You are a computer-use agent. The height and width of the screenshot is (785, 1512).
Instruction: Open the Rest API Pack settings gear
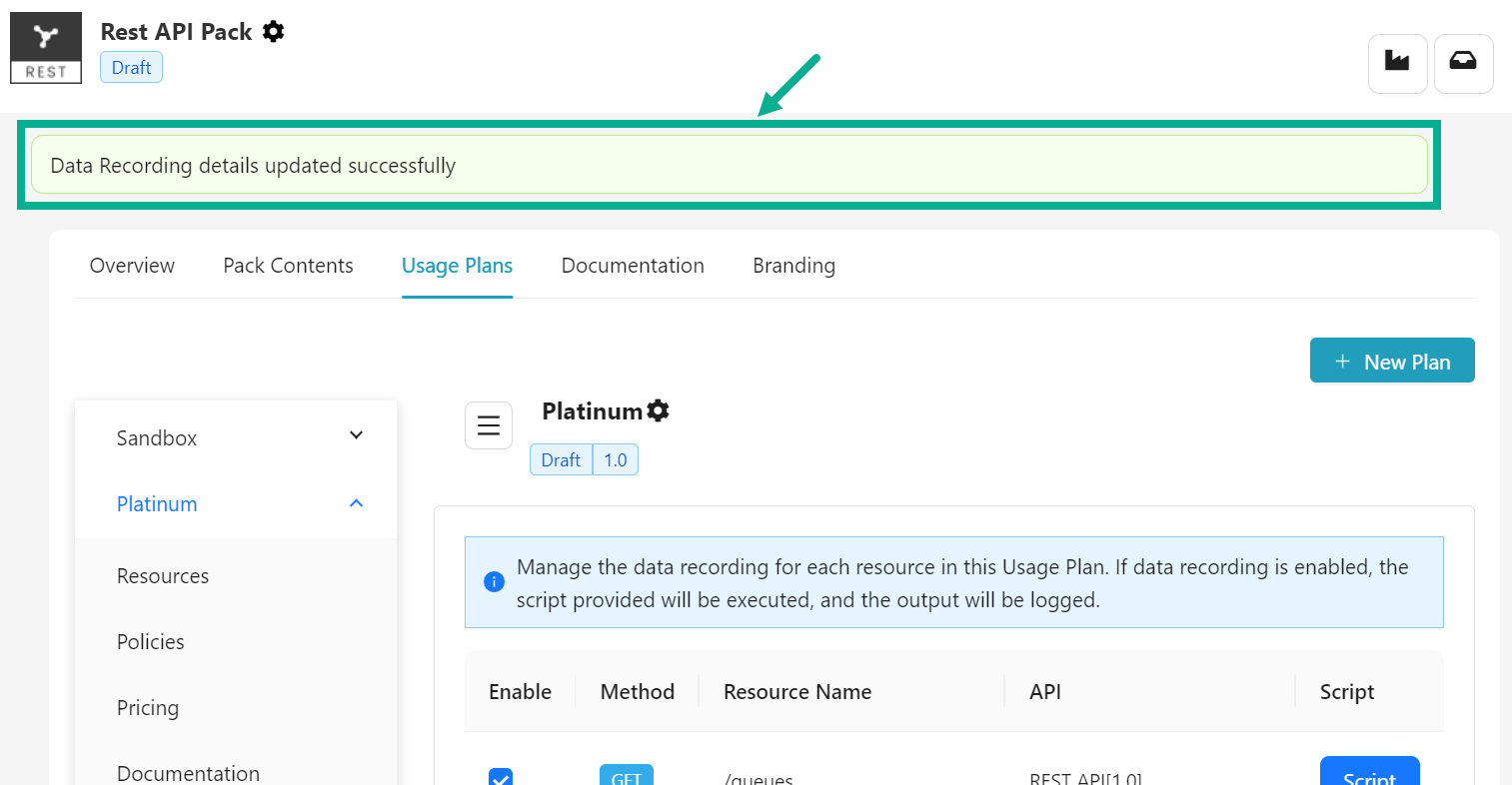[x=273, y=31]
